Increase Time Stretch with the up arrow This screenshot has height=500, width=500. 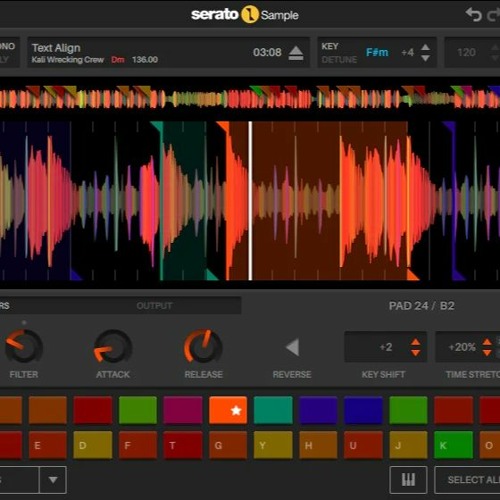tap(487, 342)
